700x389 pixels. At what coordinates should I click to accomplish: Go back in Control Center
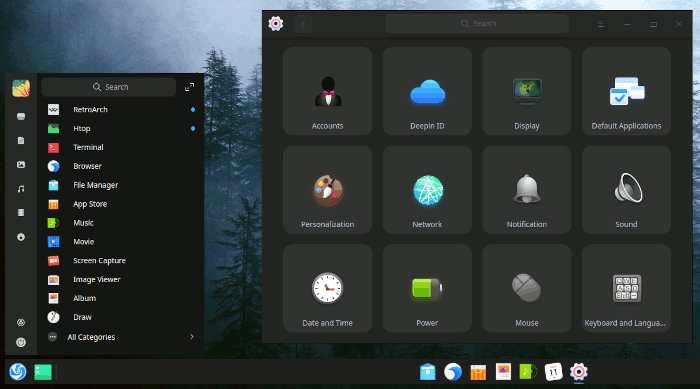(x=303, y=24)
